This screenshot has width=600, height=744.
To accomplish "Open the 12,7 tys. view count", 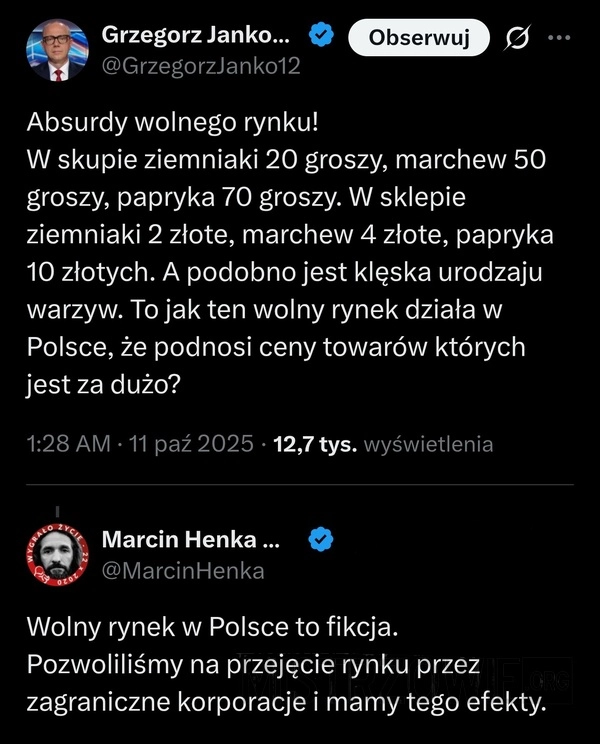I will [x=314, y=443].
